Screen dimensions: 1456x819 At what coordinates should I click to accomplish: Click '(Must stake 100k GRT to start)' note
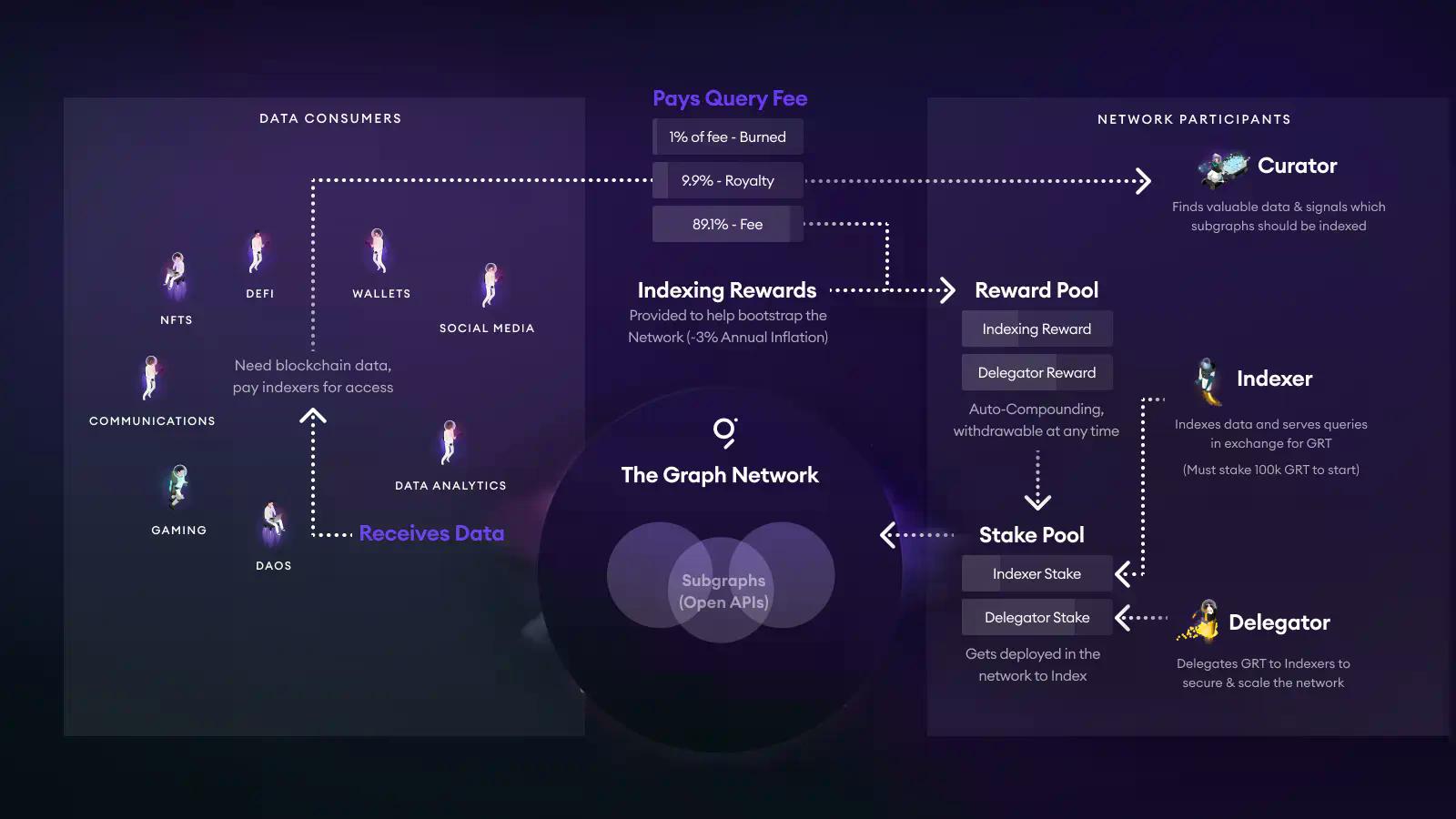pos(1271,470)
